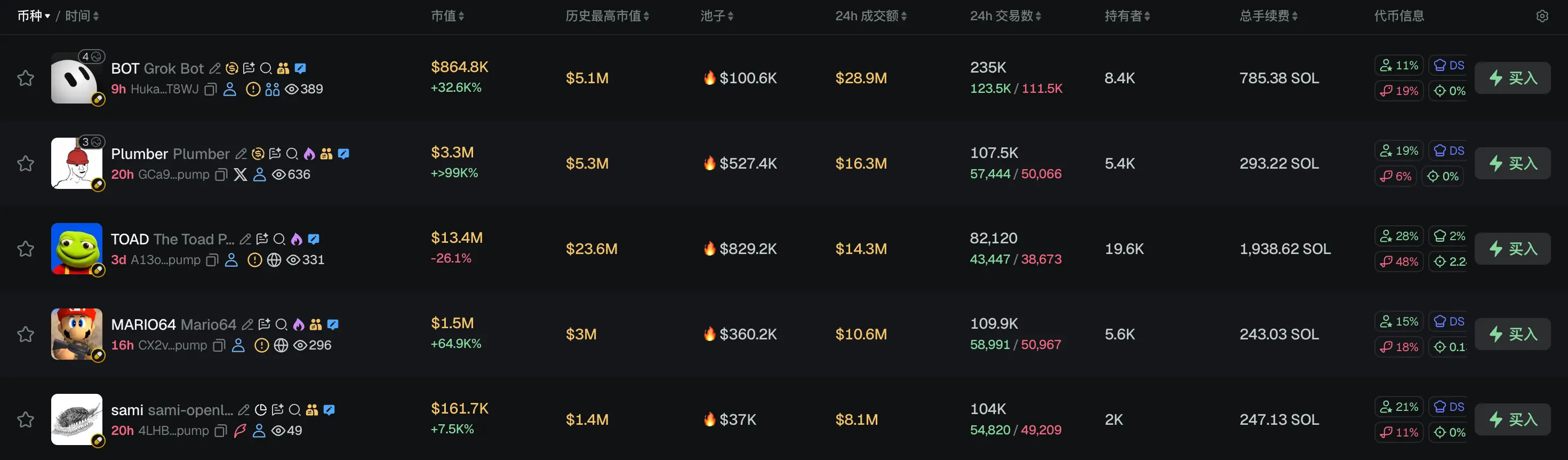The height and width of the screenshot is (460, 1568).
Task: Open the 币种 dropdown in header
Action: pos(34,16)
